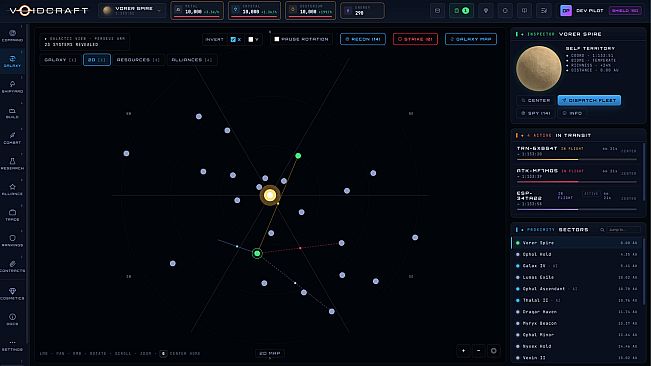The image size is (651, 366).
Task: Open the notifications icon with green badge
Action: click(x=461, y=10)
